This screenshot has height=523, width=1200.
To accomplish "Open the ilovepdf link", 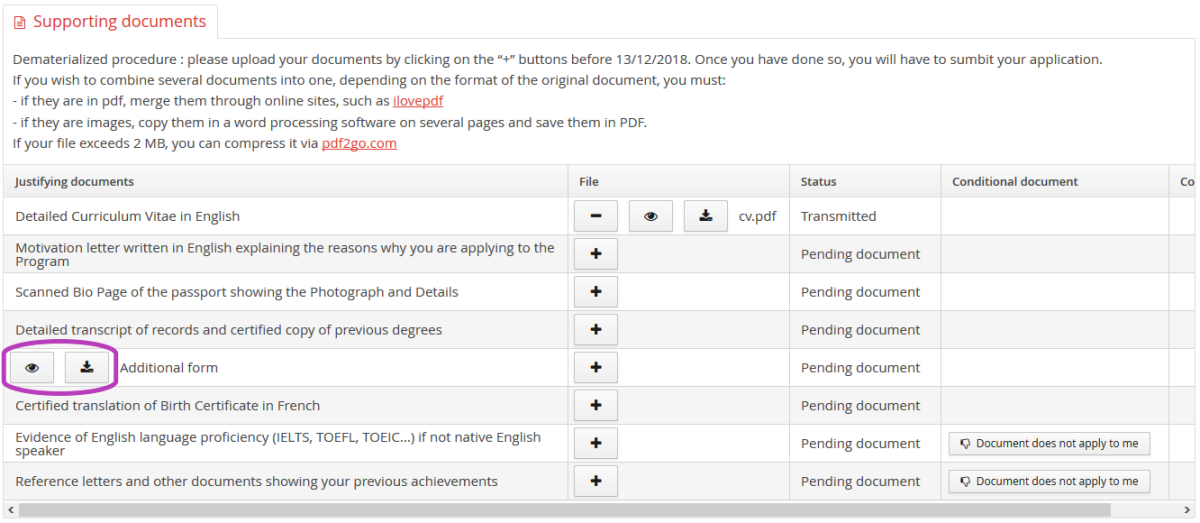I will (418, 101).
